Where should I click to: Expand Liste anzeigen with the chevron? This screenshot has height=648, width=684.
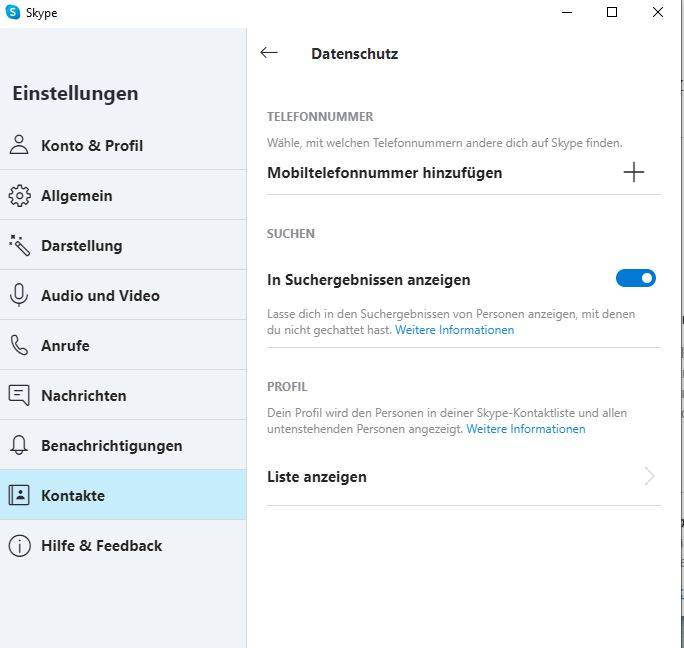tap(650, 476)
